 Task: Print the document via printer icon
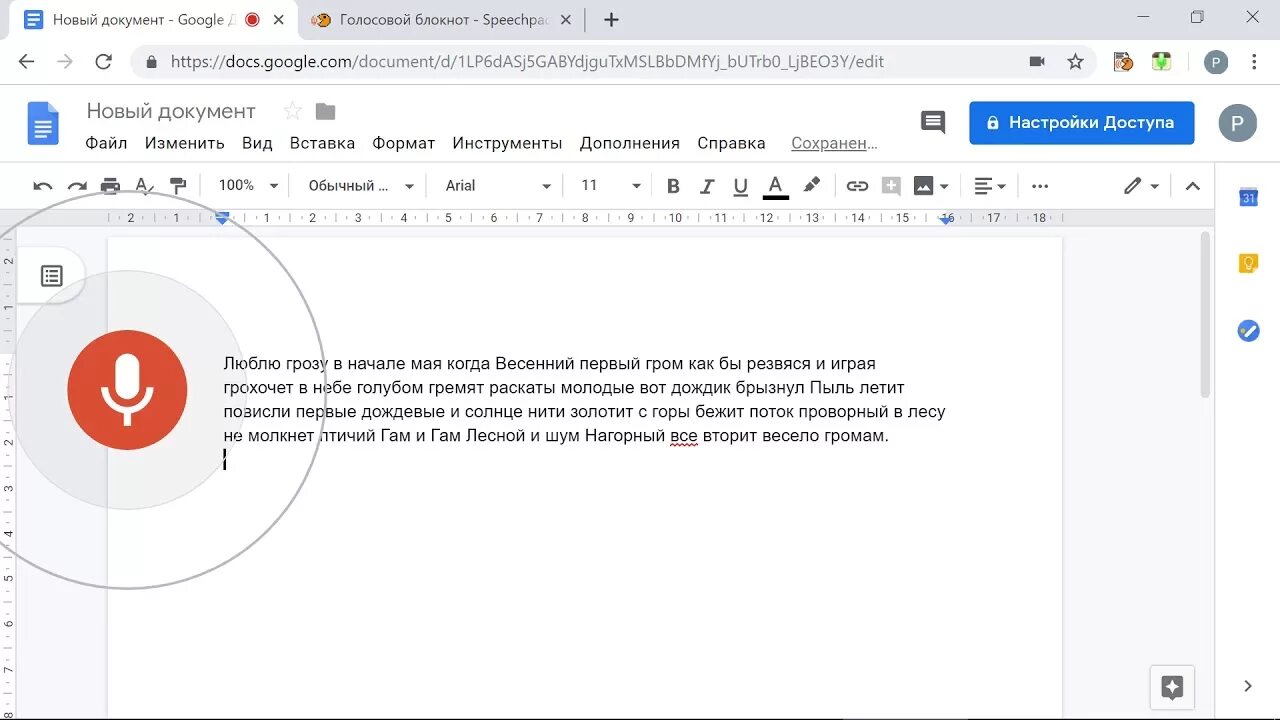point(111,186)
